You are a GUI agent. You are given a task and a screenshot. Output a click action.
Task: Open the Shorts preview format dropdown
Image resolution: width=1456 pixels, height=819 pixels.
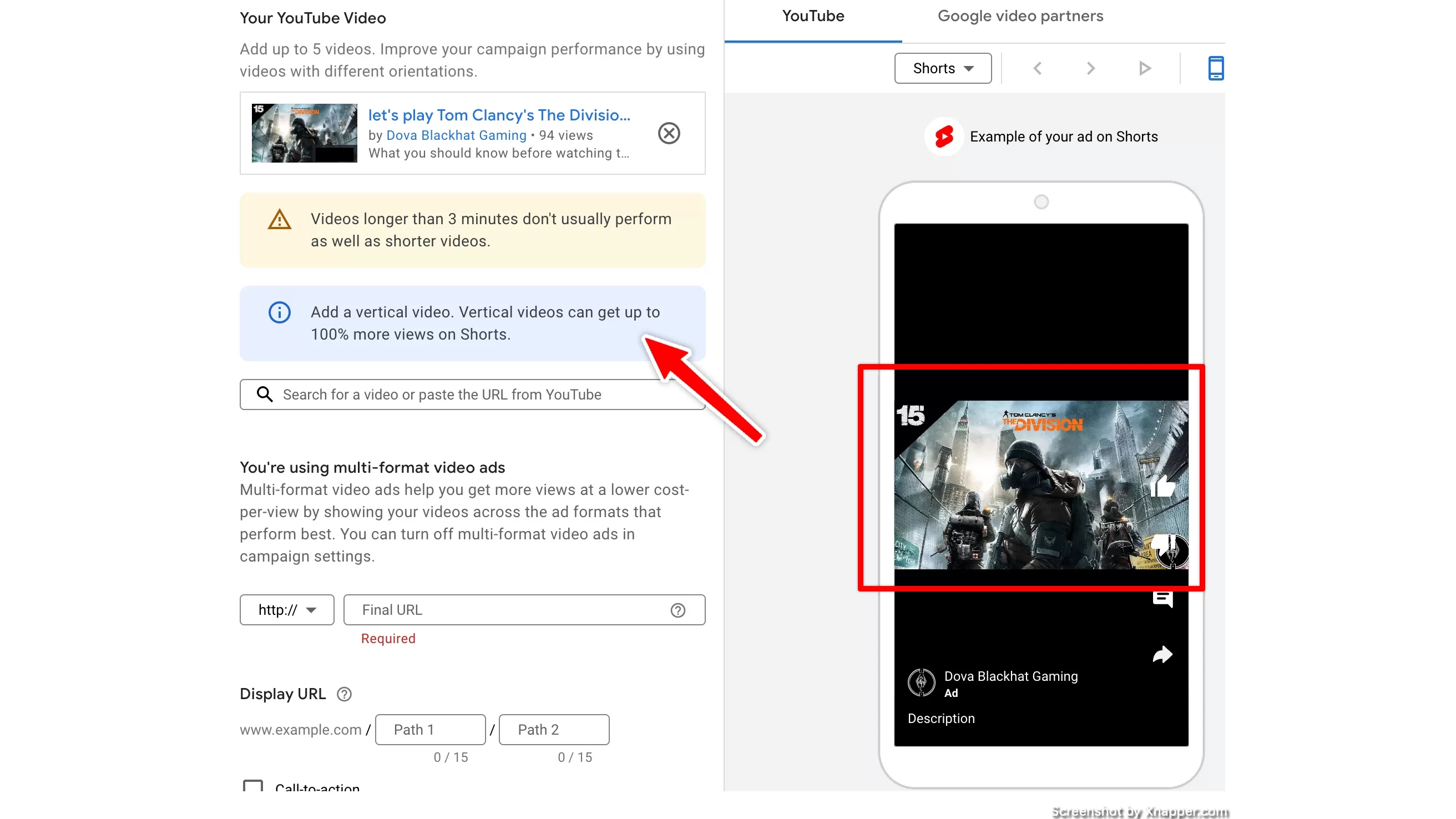(x=943, y=68)
